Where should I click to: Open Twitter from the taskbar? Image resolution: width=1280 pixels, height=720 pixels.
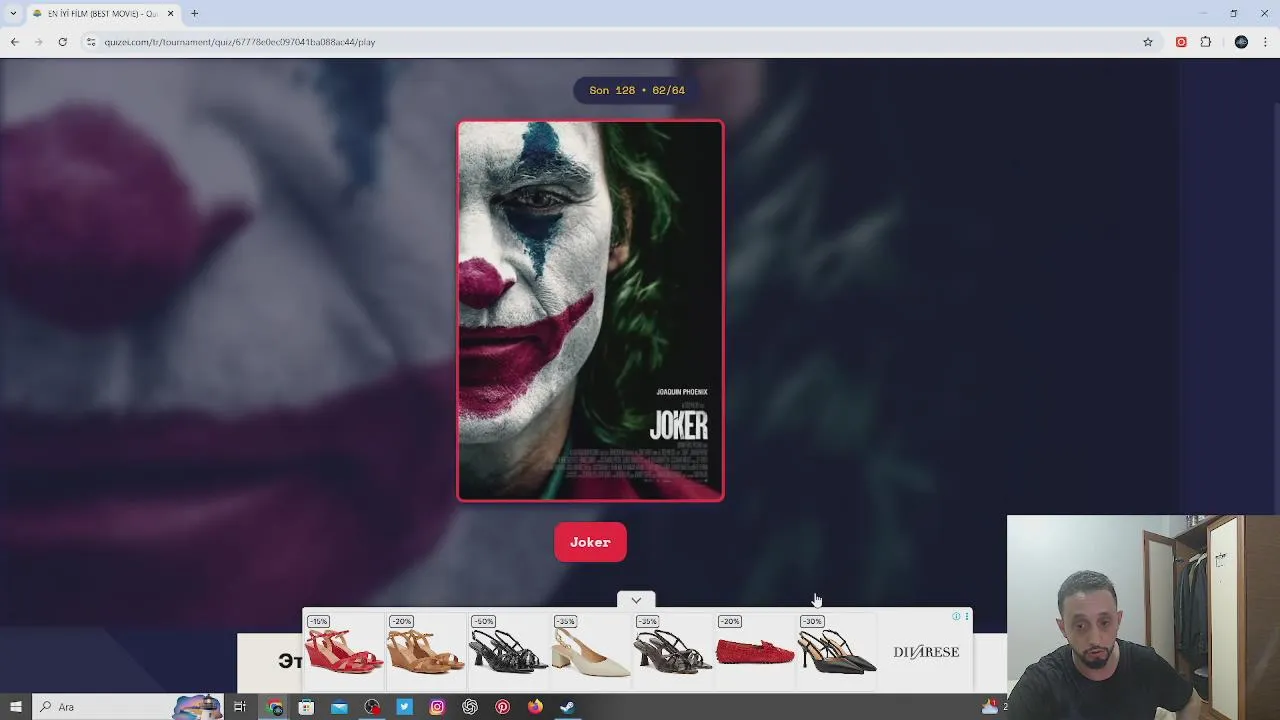(404, 707)
